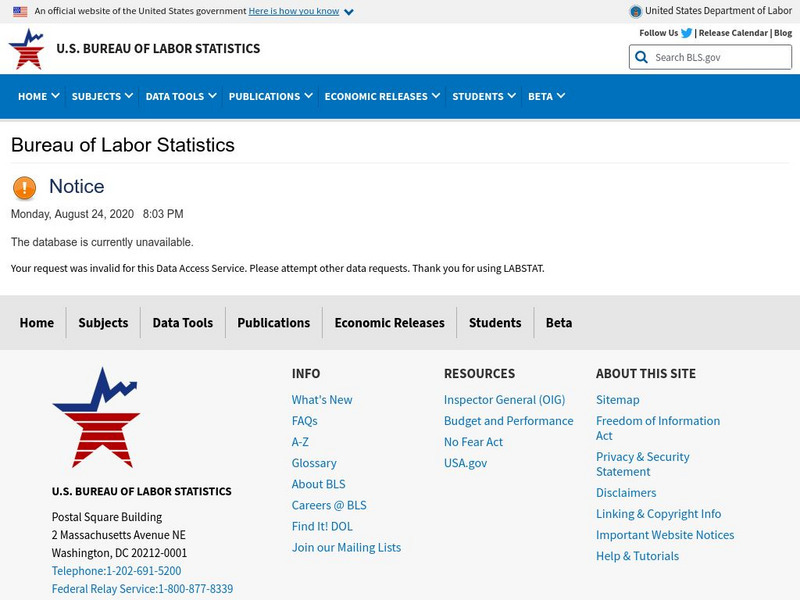Open the Disclaimers link
800x600 pixels.
(626, 493)
